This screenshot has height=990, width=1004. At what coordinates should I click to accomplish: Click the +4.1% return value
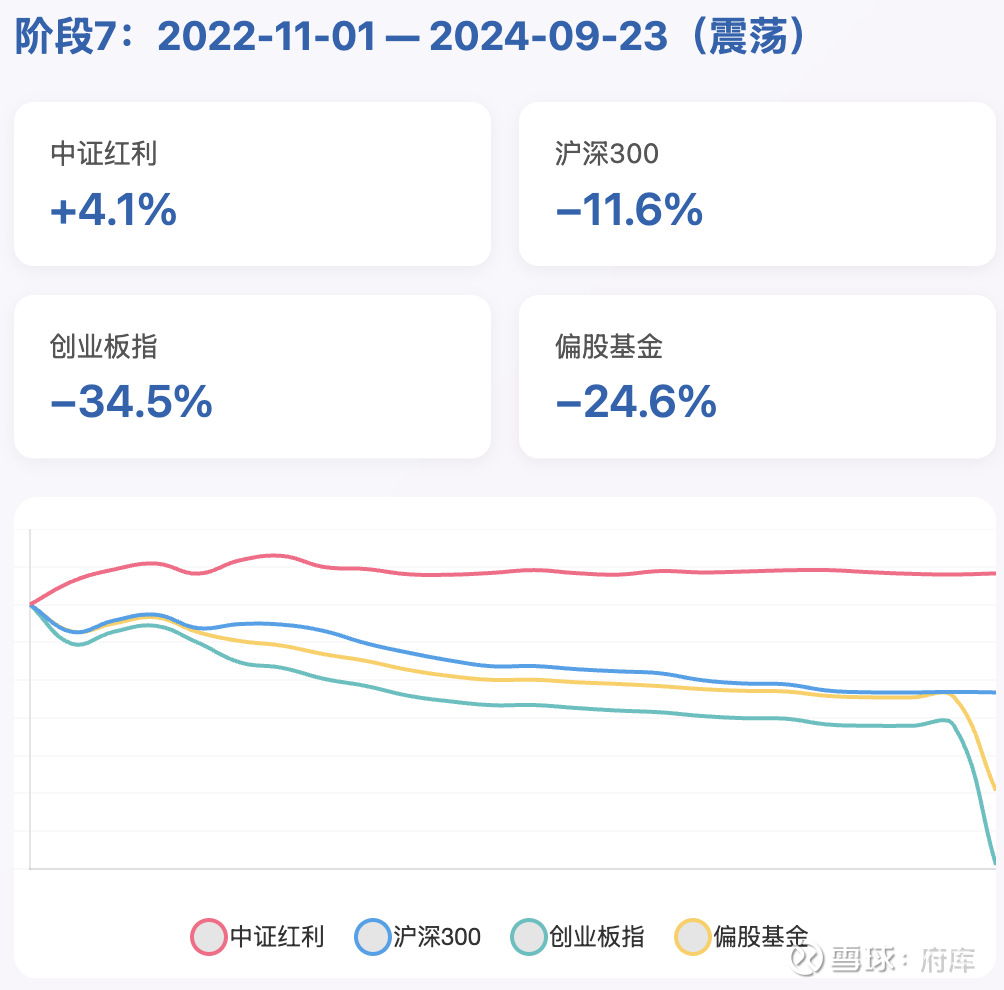click(x=113, y=209)
